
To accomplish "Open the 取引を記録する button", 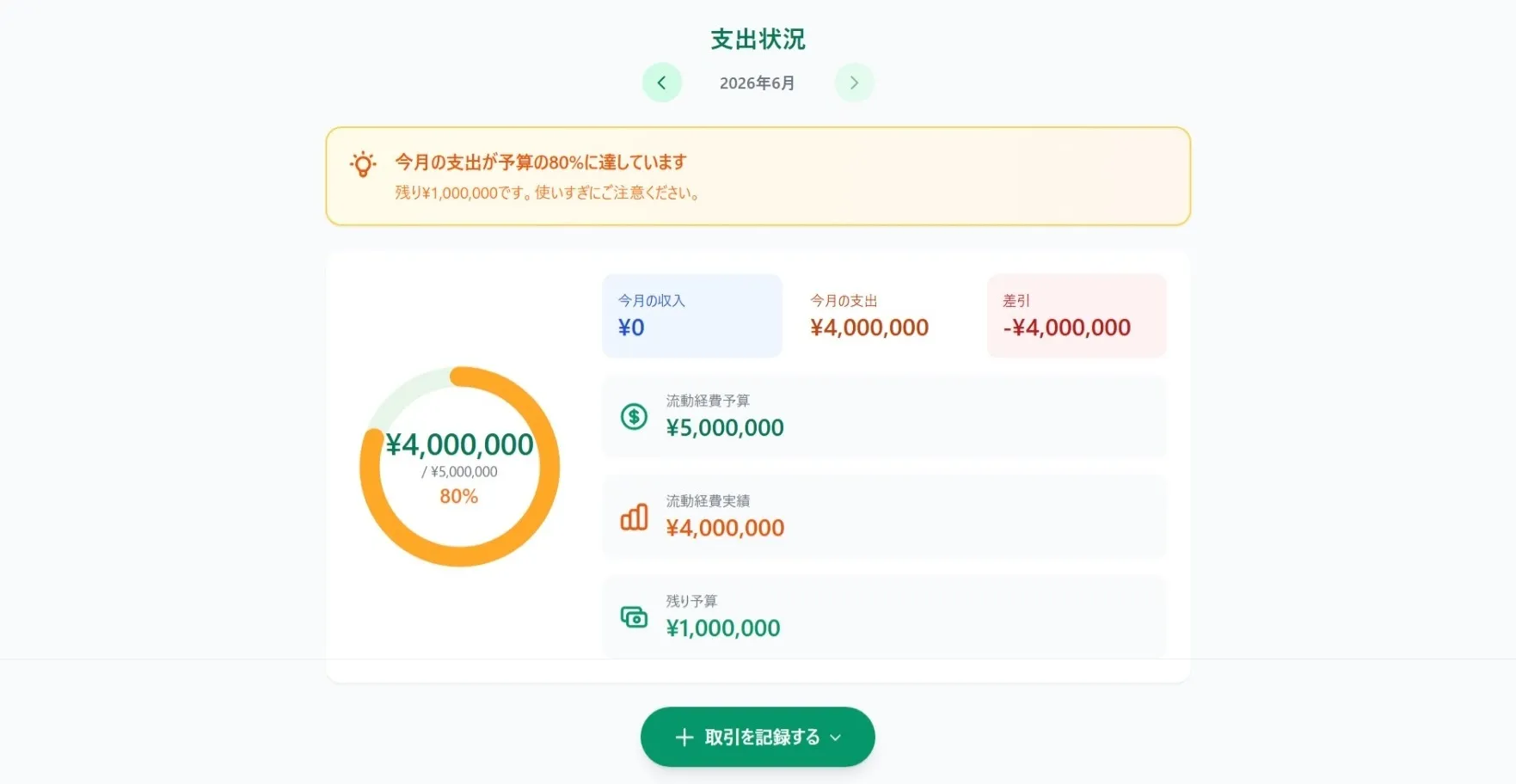I will click(758, 737).
